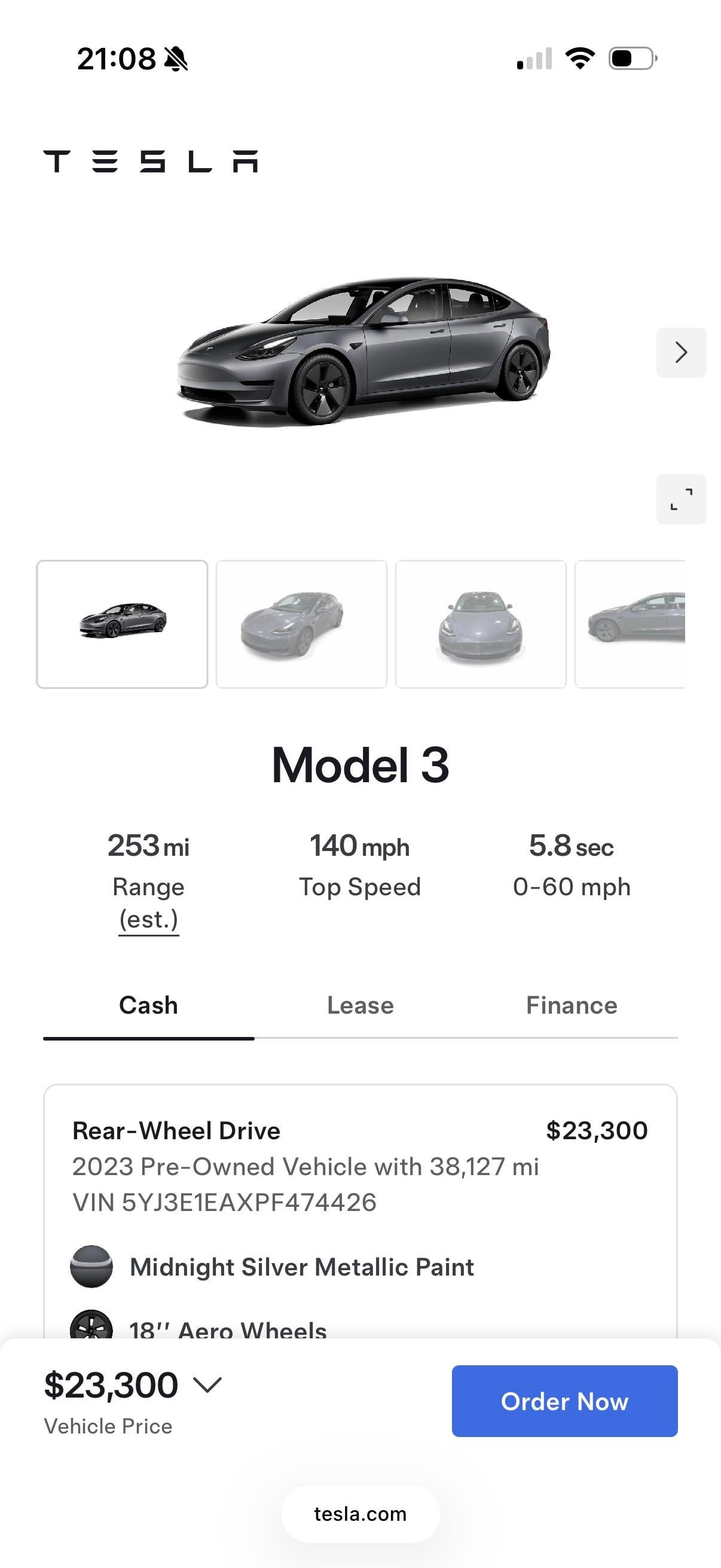Select the first side-view car thumbnail
Image resolution: width=721 pixels, height=1568 pixels.
point(122,624)
